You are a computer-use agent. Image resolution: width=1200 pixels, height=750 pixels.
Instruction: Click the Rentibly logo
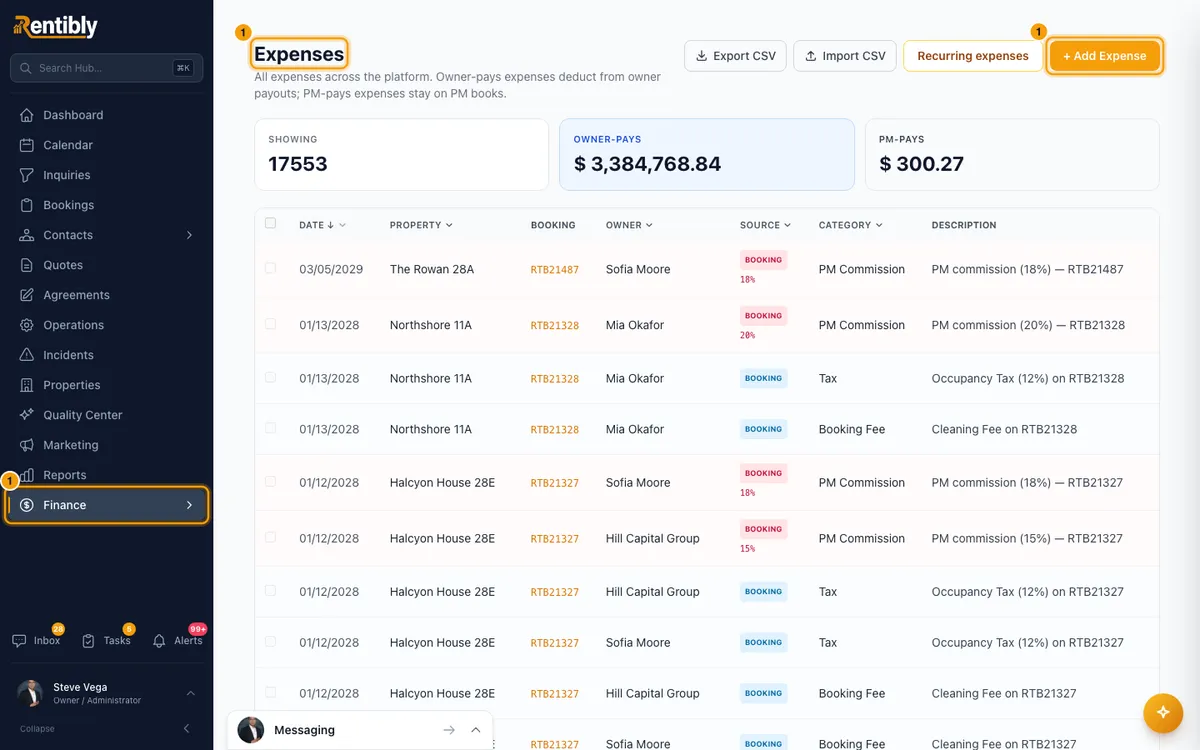click(56, 27)
